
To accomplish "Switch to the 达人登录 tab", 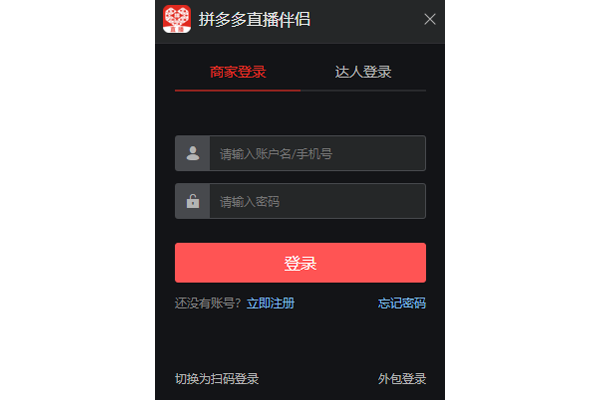I will coord(363,72).
